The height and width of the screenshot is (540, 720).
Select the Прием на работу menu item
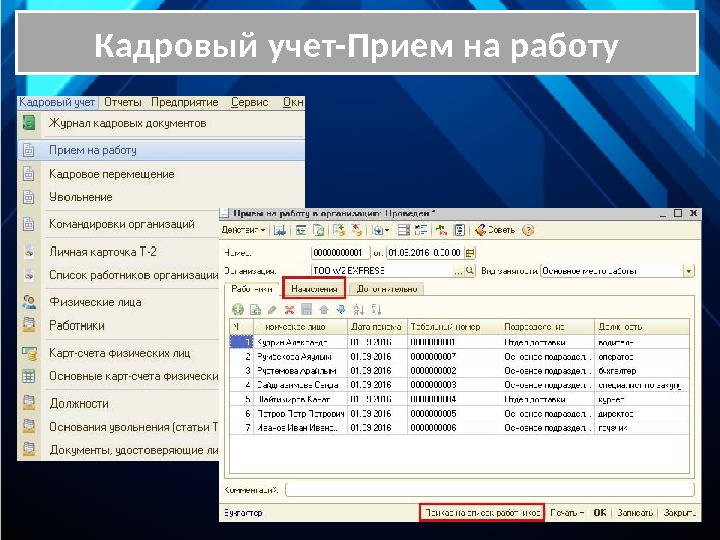(x=161, y=150)
